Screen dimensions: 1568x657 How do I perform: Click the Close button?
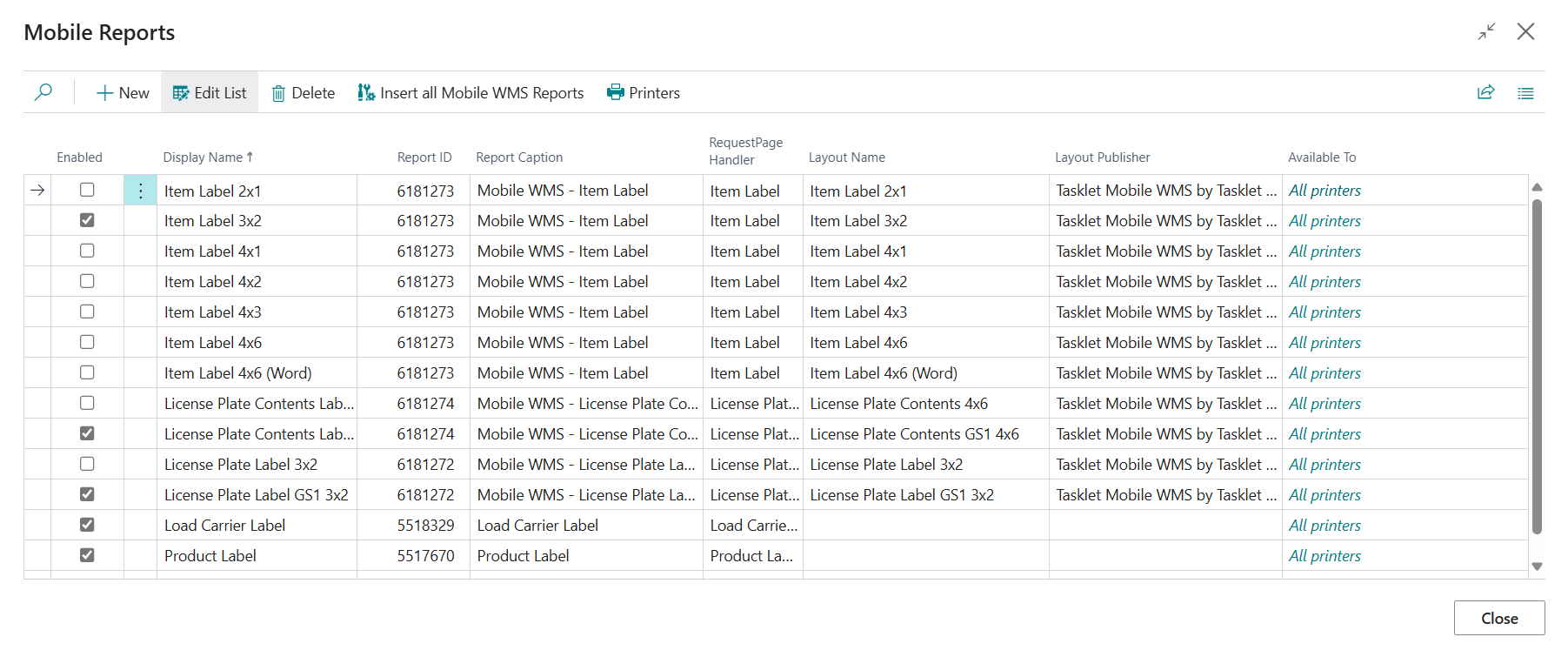[1499, 618]
